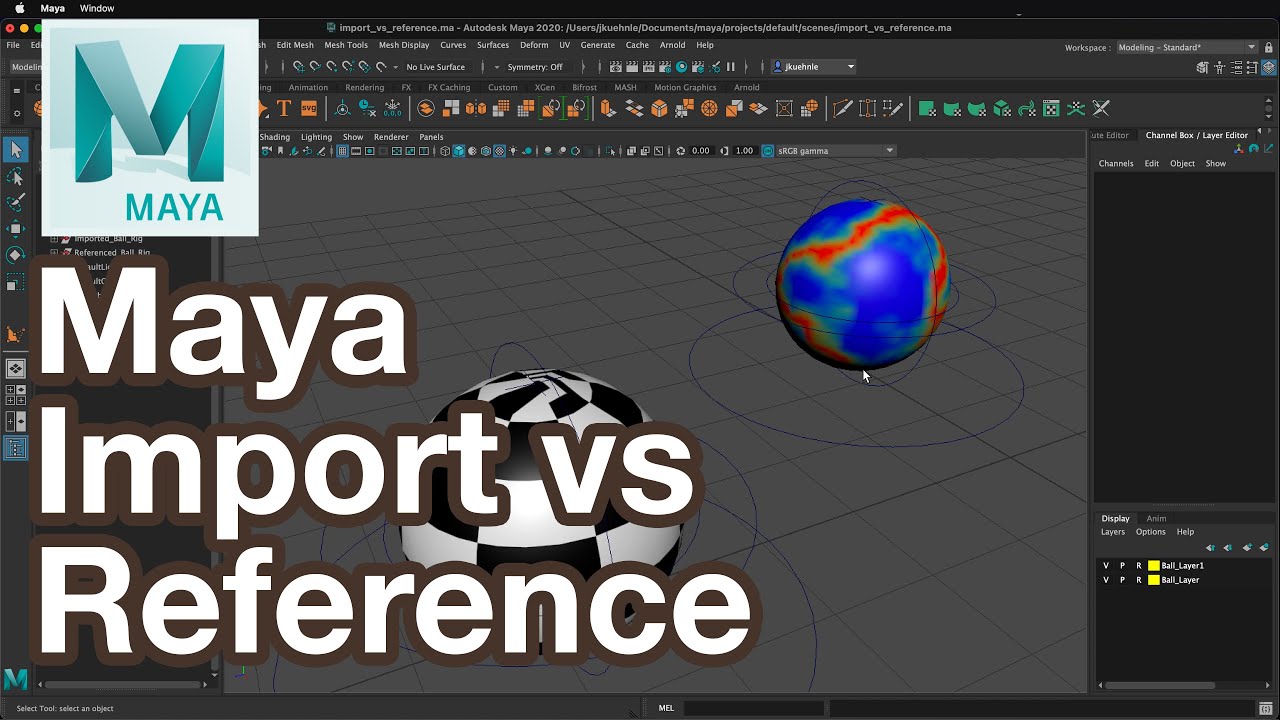Select the four pane layout icon
1280x720 pixels.
tap(16, 395)
